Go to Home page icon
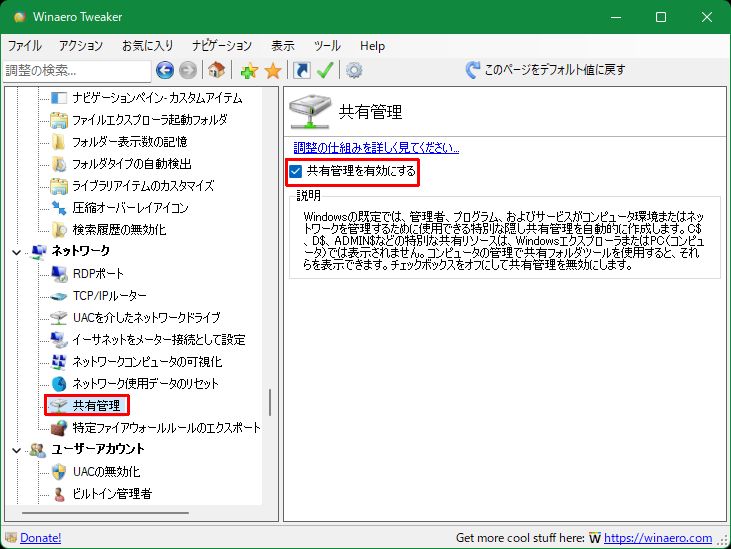 point(216,70)
